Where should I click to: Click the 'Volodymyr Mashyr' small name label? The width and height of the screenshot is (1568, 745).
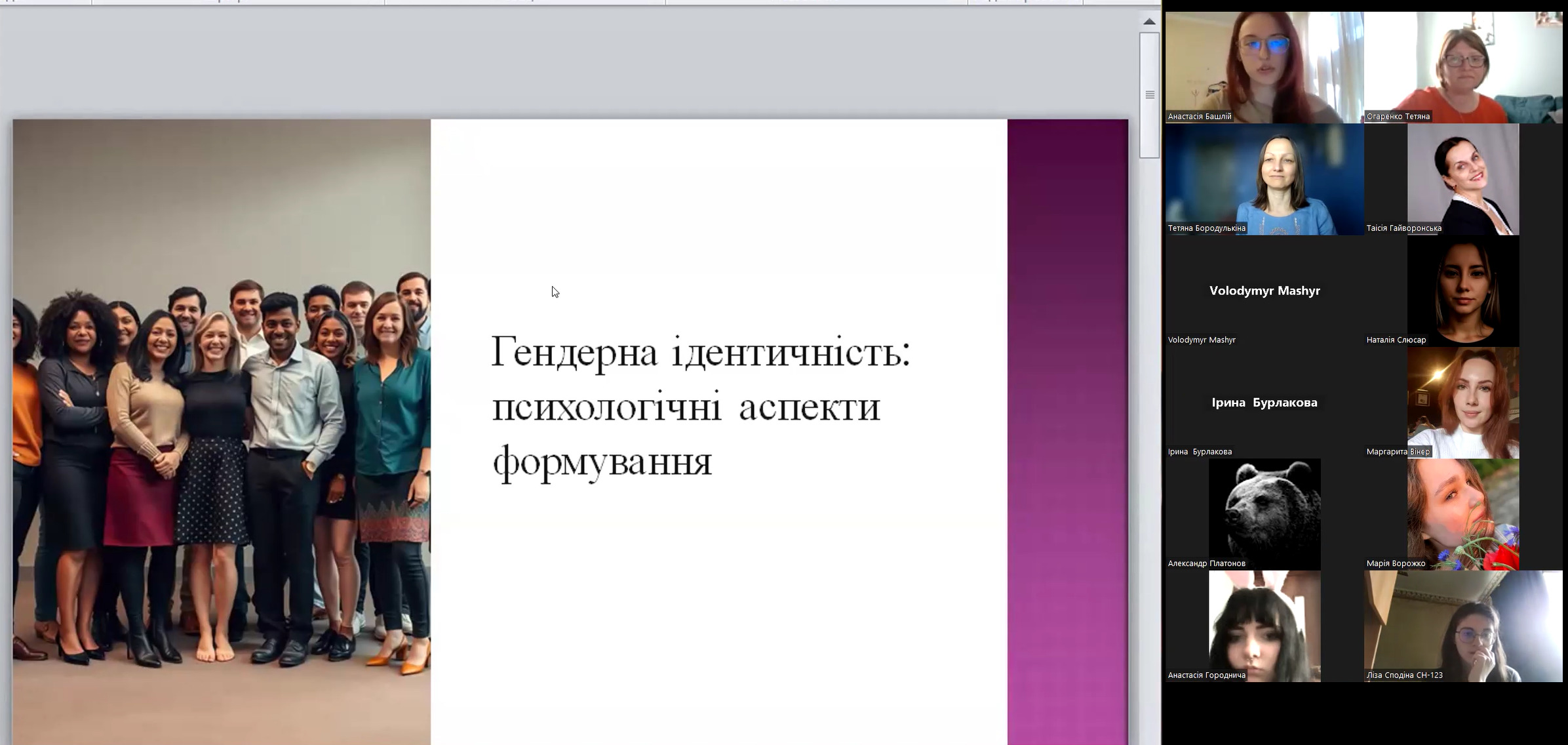point(1201,340)
